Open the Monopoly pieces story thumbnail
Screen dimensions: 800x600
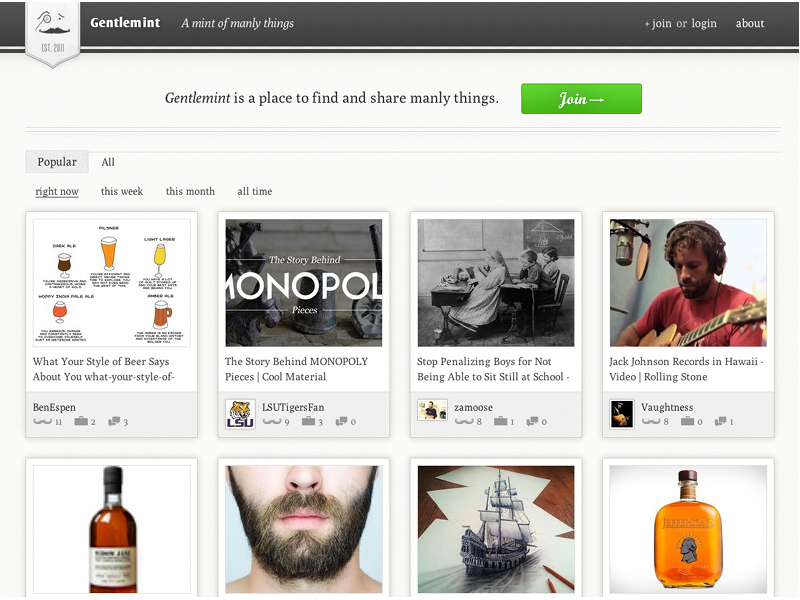[304, 283]
